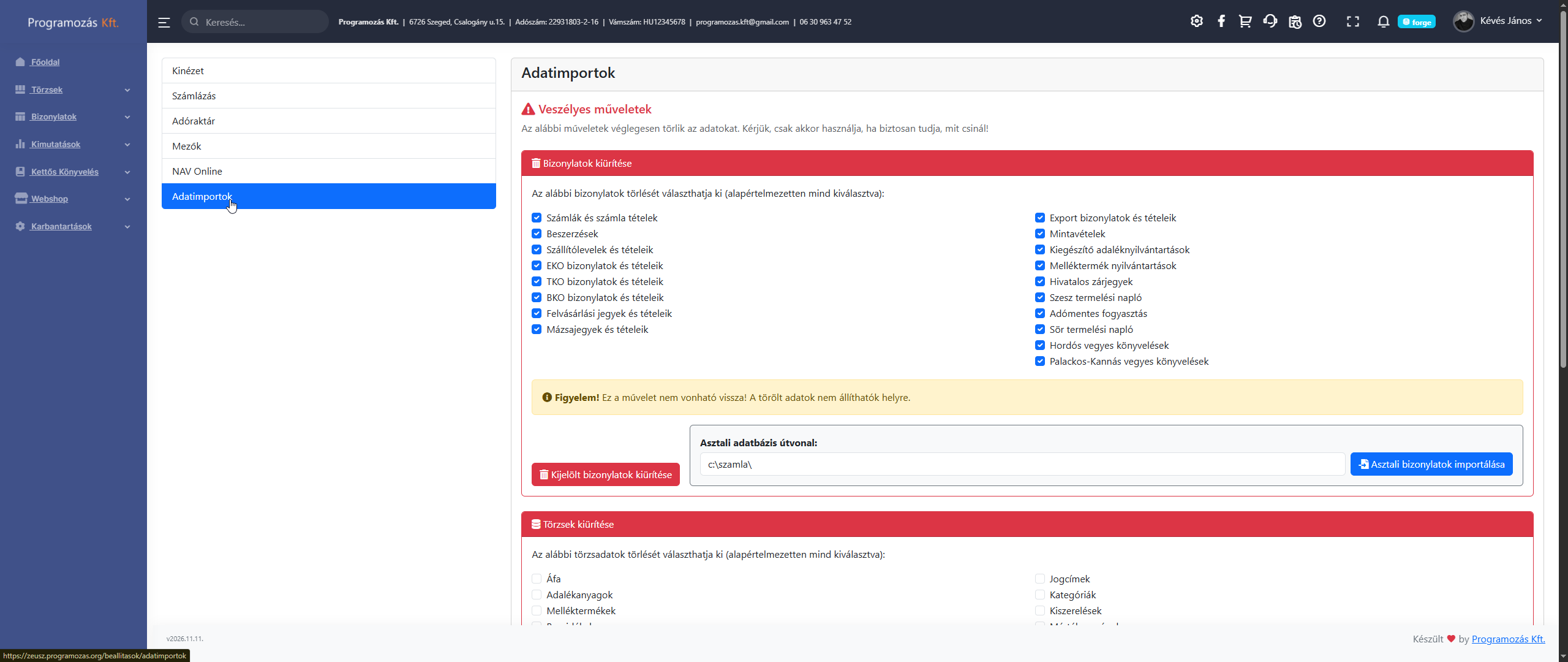Uncheck Számlák és számla tételek checkbox
Image resolution: width=1568 pixels, height=662 pixels.
point(537,218)
